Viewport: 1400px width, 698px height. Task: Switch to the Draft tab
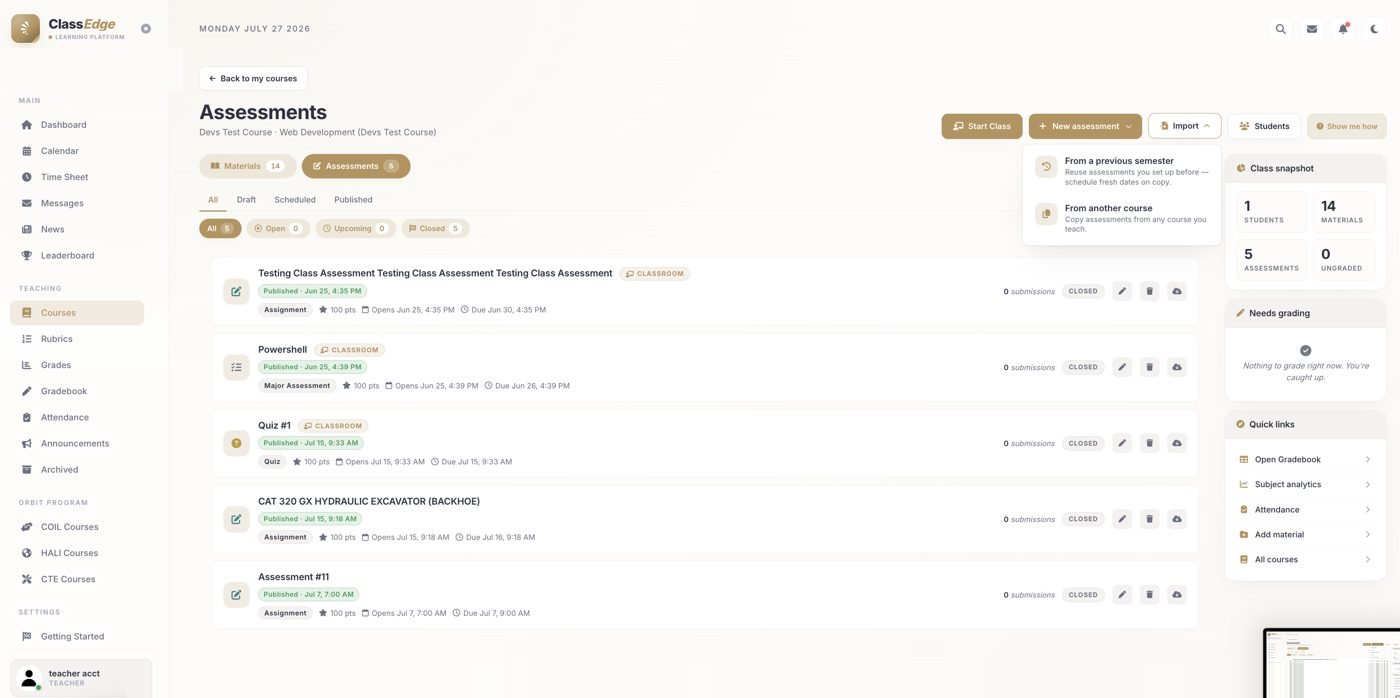(x=246, y=200)
